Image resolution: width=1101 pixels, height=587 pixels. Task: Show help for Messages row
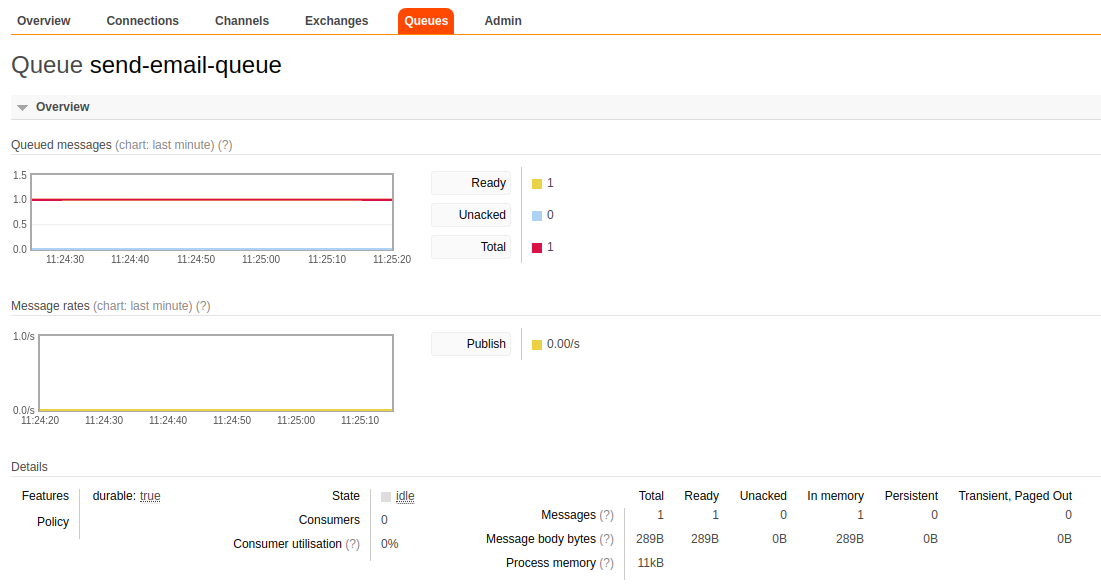tap(606, 515)
